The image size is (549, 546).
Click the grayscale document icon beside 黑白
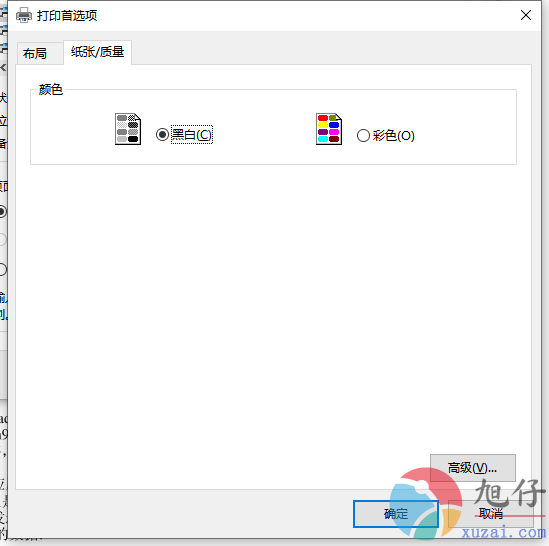click(x=128, y=129)
